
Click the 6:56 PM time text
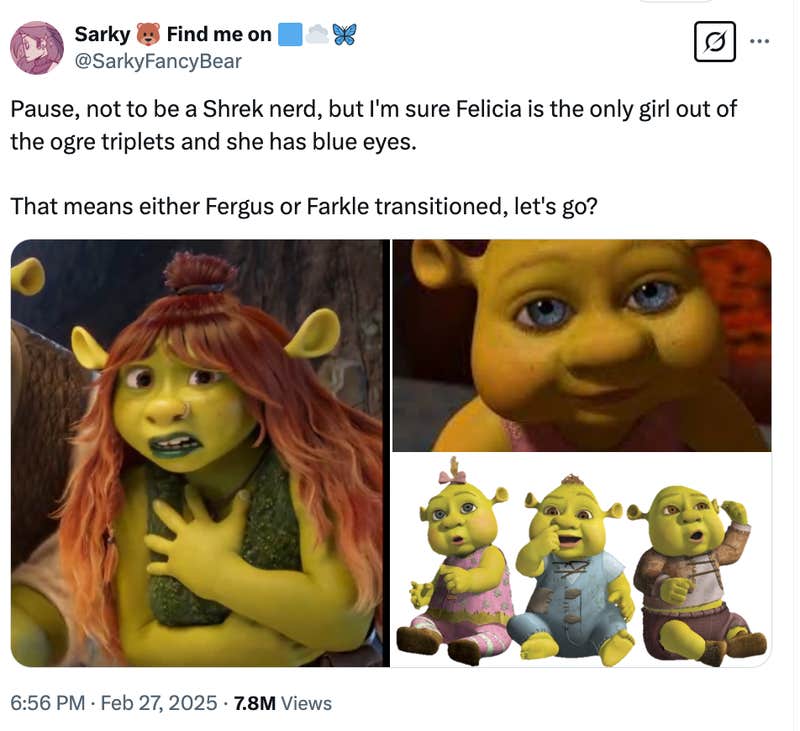47,703
